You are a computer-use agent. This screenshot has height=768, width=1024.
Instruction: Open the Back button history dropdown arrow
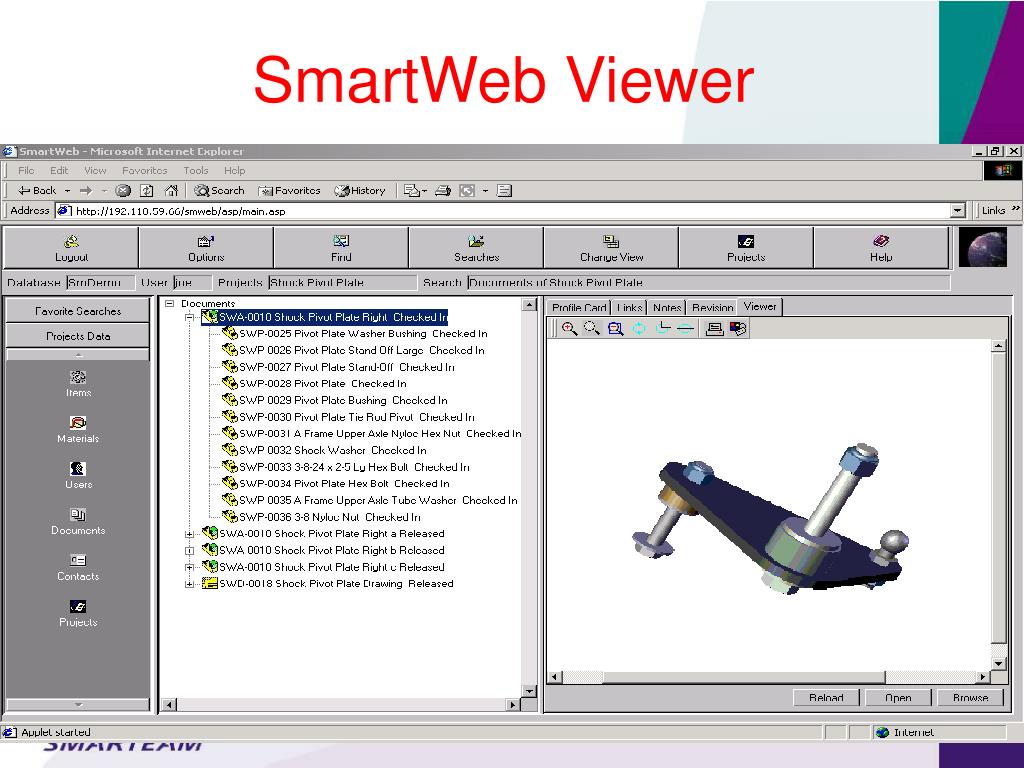[x=67, y=191]
